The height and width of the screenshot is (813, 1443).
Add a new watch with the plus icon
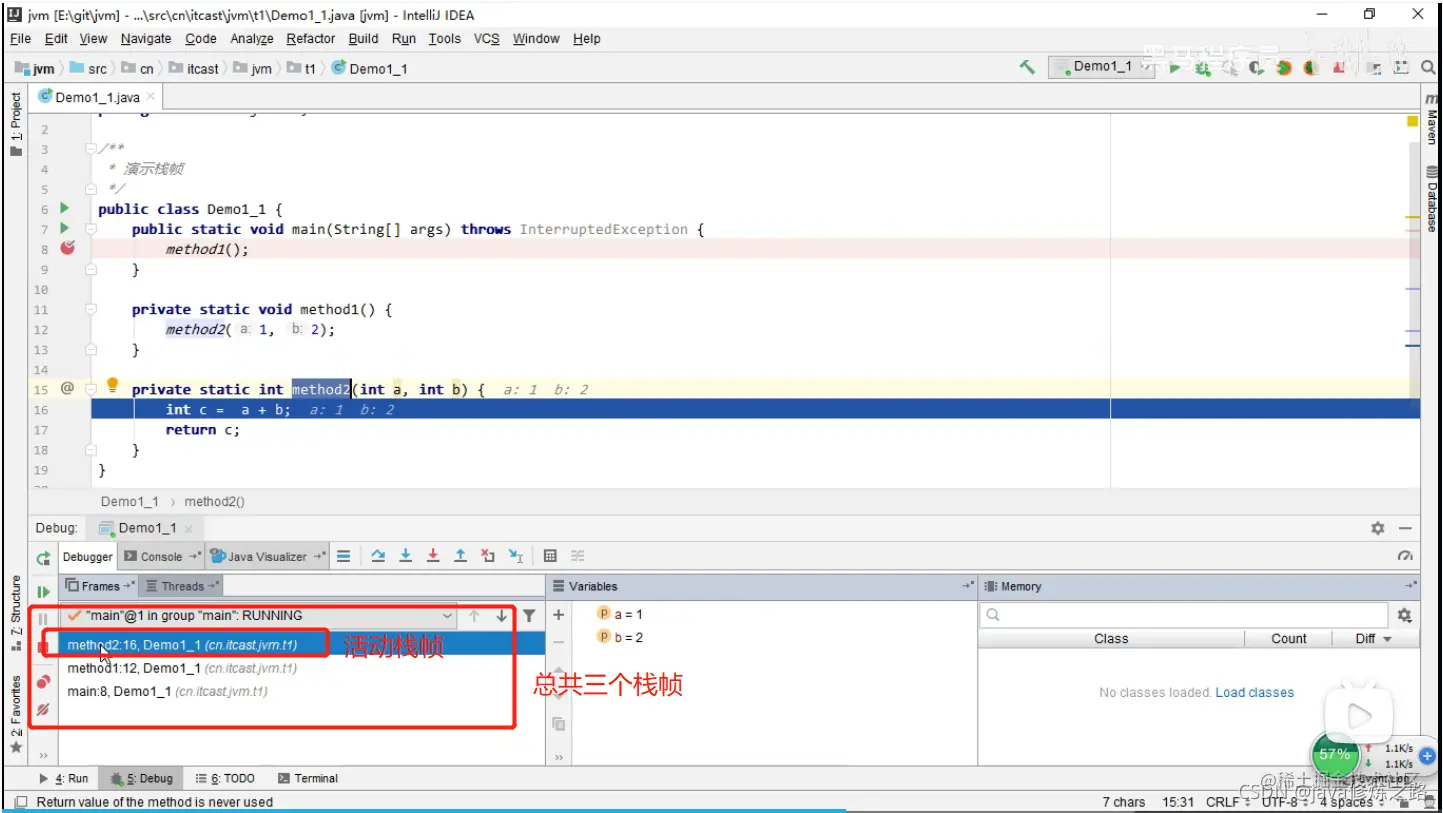[559, 615]
